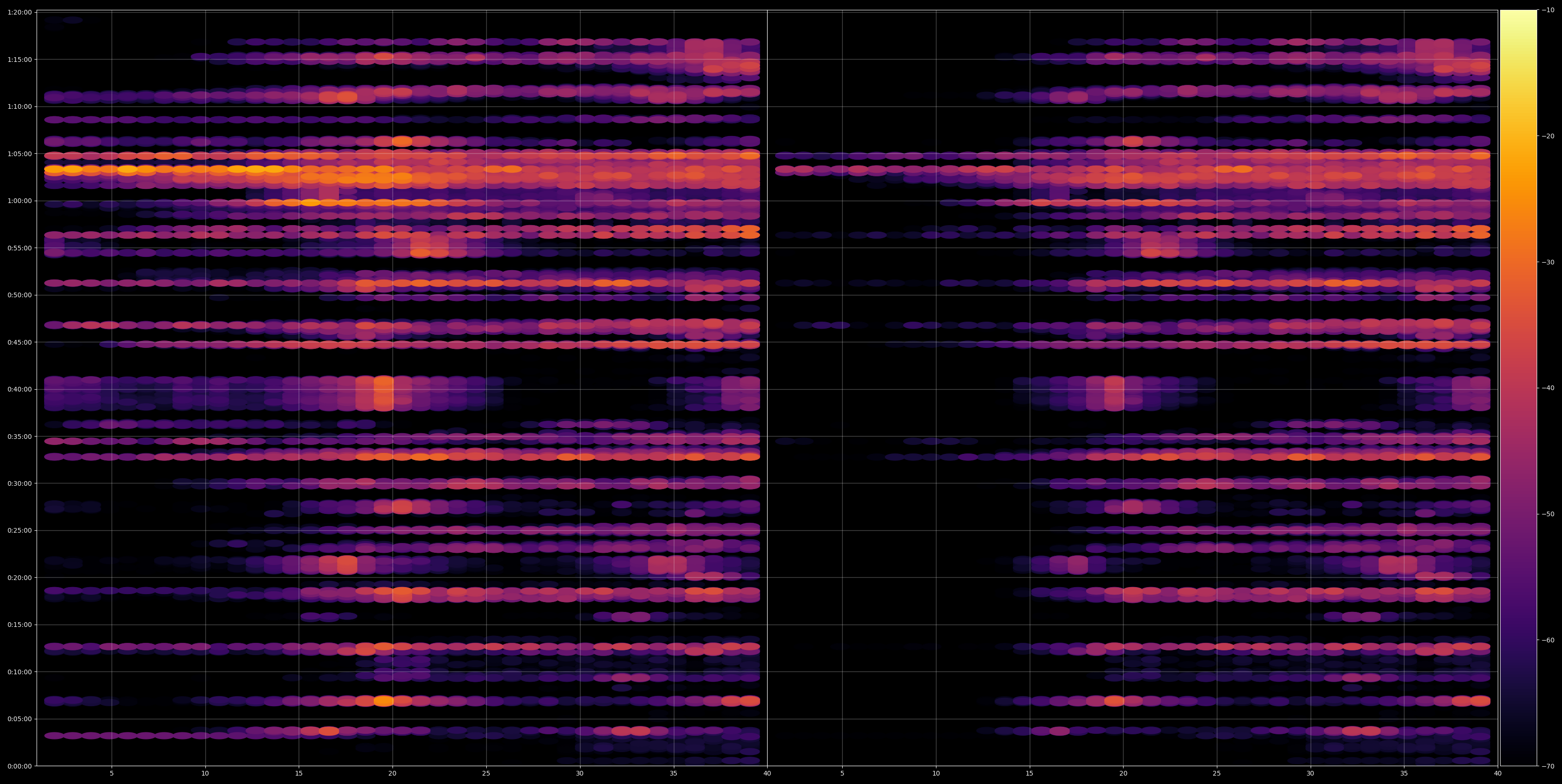Select the 0:40:00 time label
Viewport: 1562px width, 784px height.
pos(19,389)
